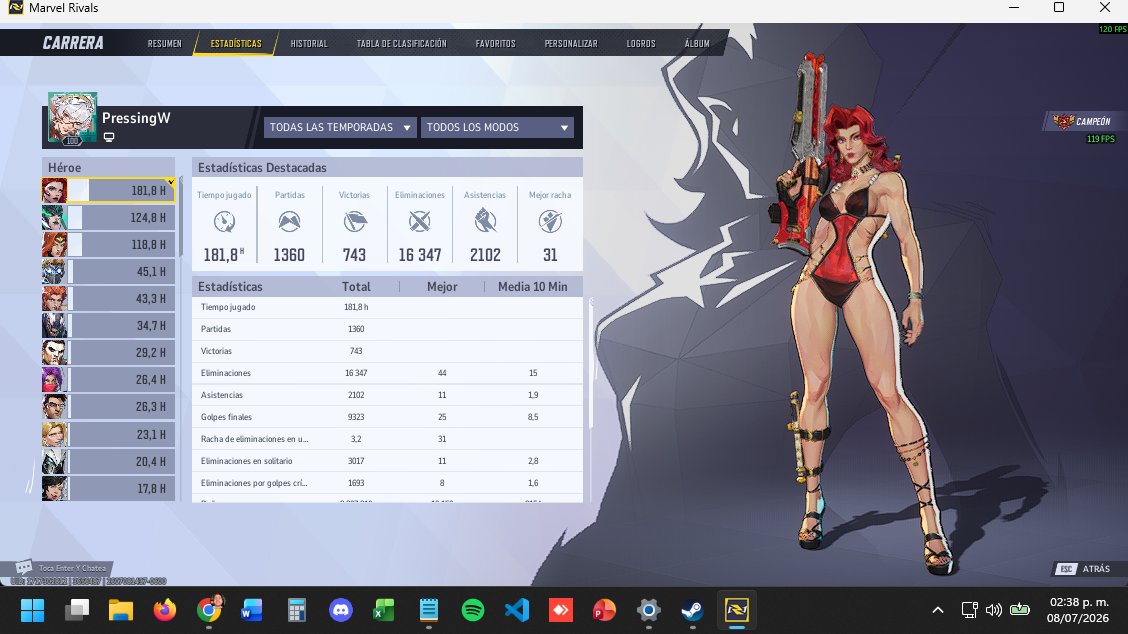Open Steam from the taskbar
Image resolution: width=1128 pixels, height=634 pixels.
pyautogui.click(x=693, y=610)
